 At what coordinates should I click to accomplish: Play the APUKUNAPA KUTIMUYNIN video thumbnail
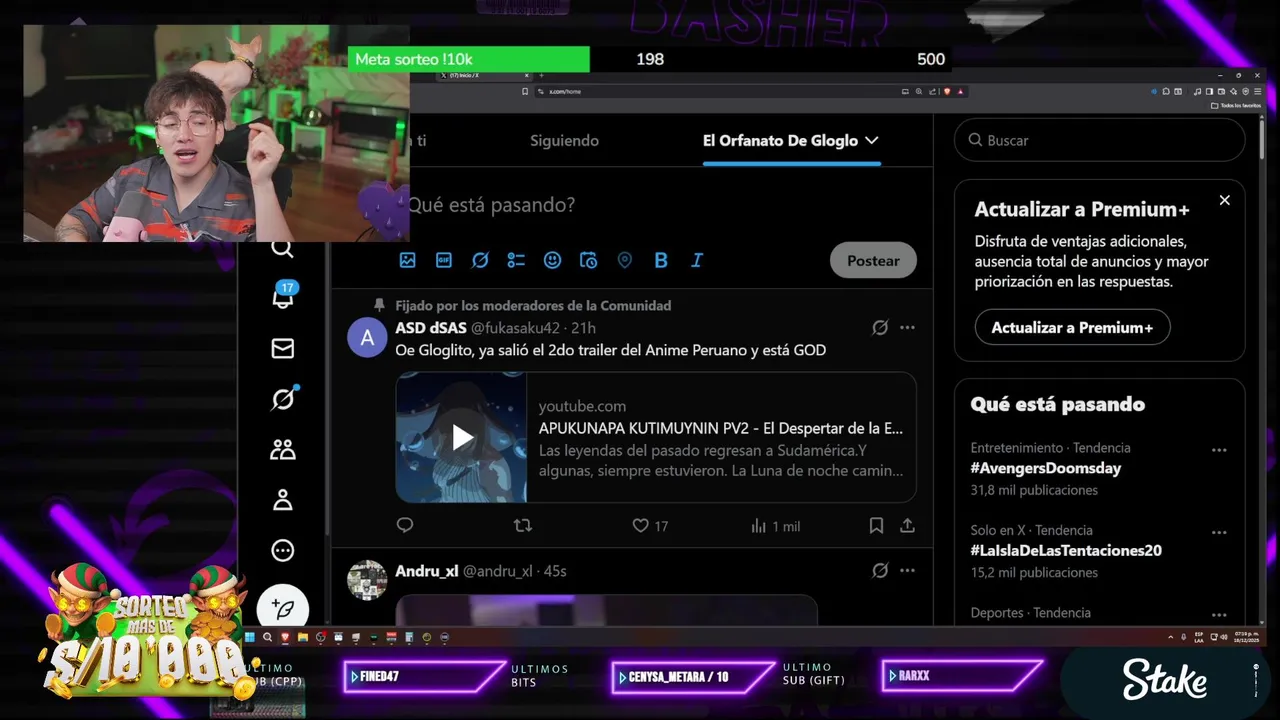pos(461,437)
